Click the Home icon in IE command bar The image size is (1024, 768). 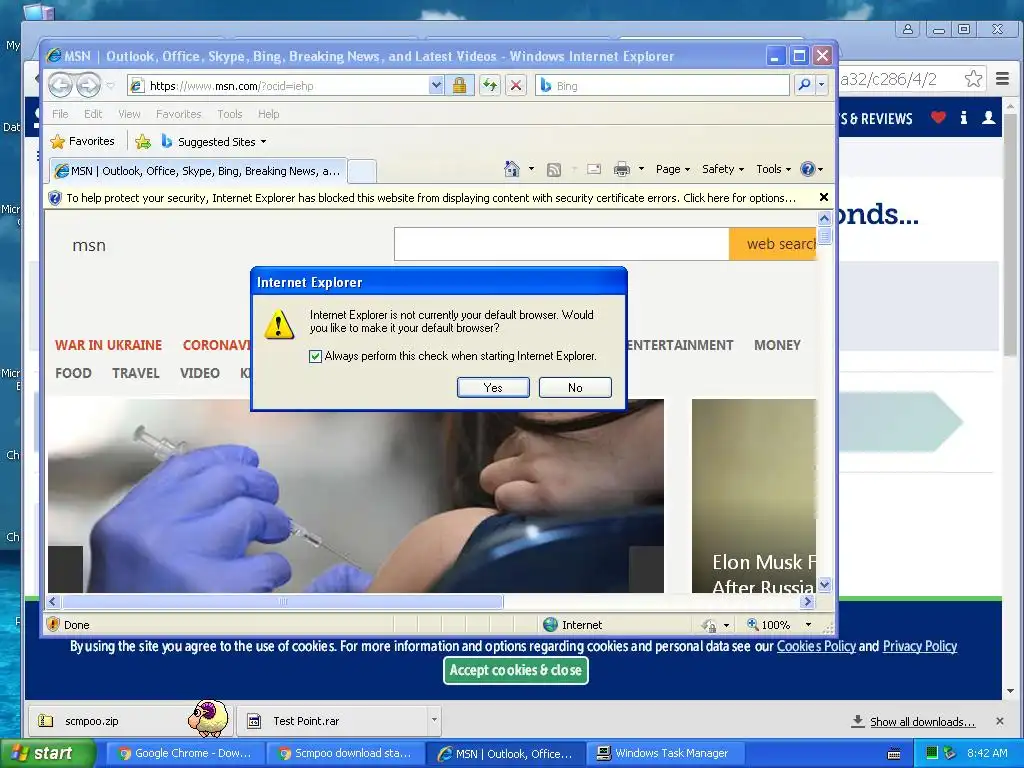coord(512,170)
